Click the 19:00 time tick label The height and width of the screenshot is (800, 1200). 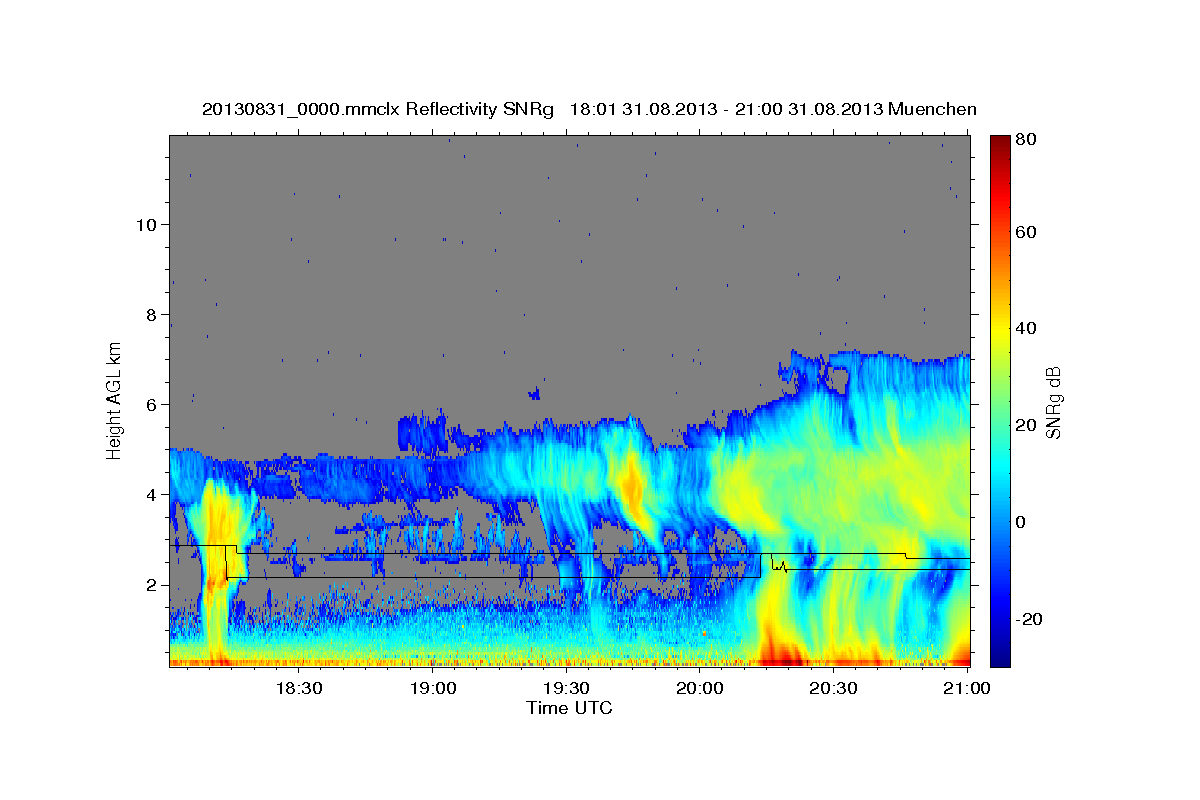[x=433, y=689]
